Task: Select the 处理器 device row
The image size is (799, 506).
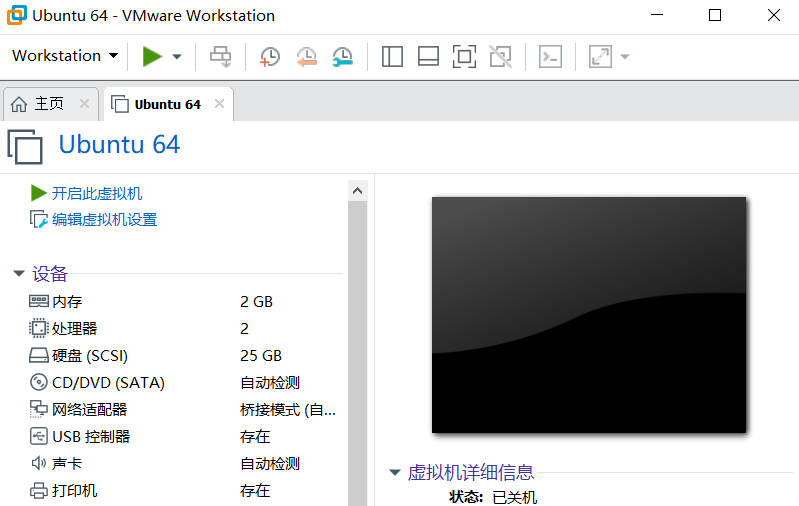Action: coord(183,329)
